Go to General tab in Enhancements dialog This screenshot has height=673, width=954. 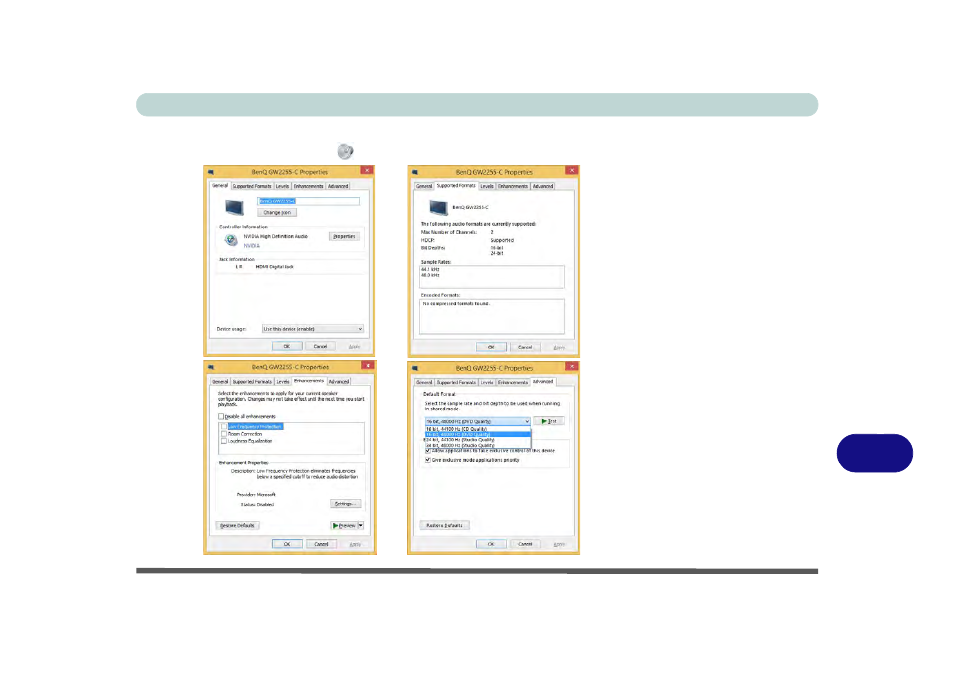coord(220,382)
